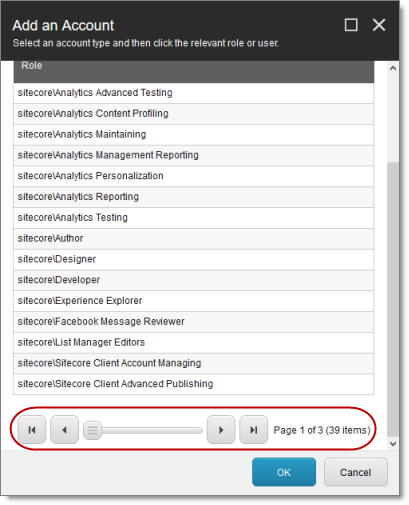Go to first page of roles

(x=32, y=430)
